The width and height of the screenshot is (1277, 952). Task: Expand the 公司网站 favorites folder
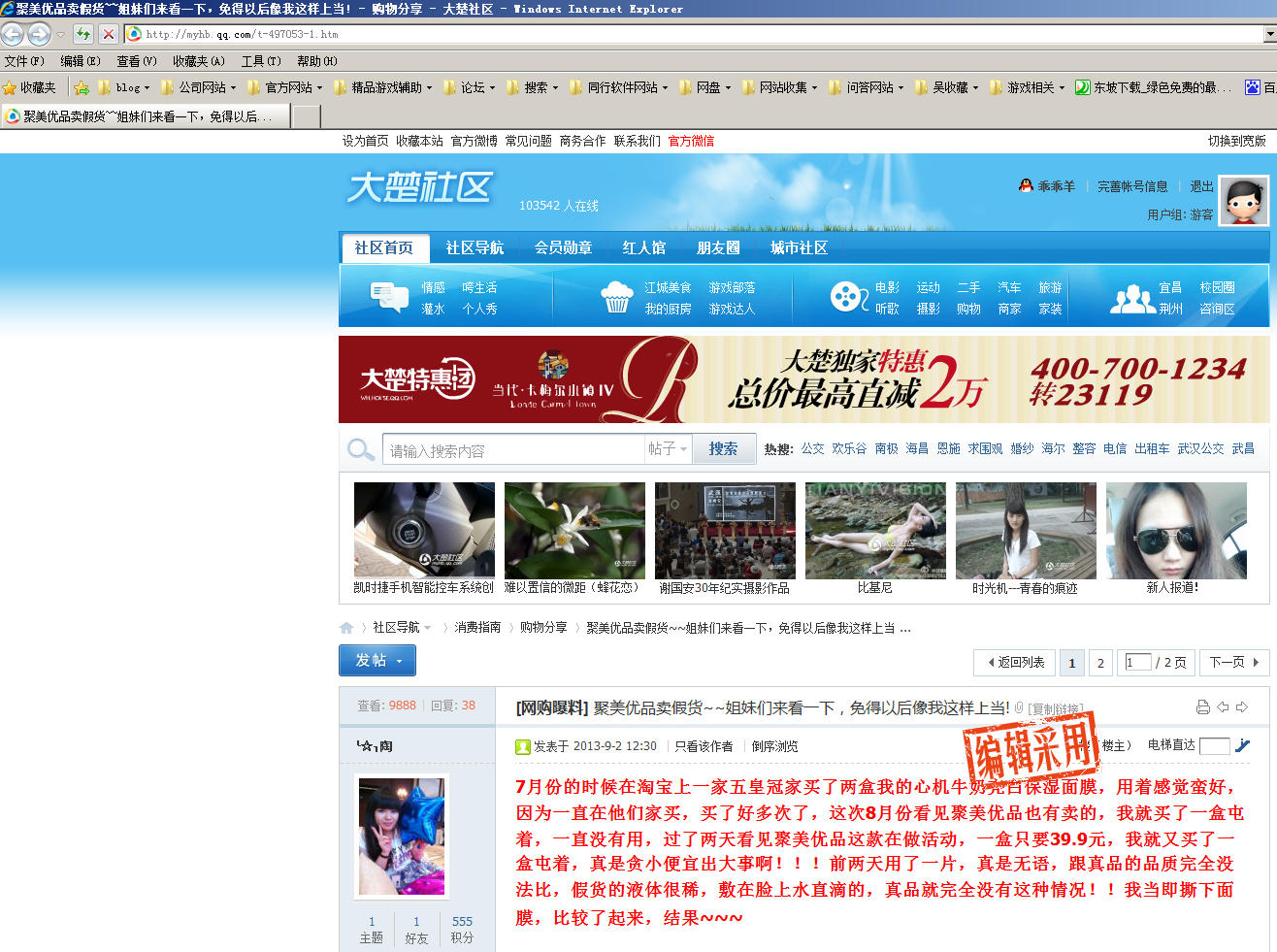pos(199,87)
